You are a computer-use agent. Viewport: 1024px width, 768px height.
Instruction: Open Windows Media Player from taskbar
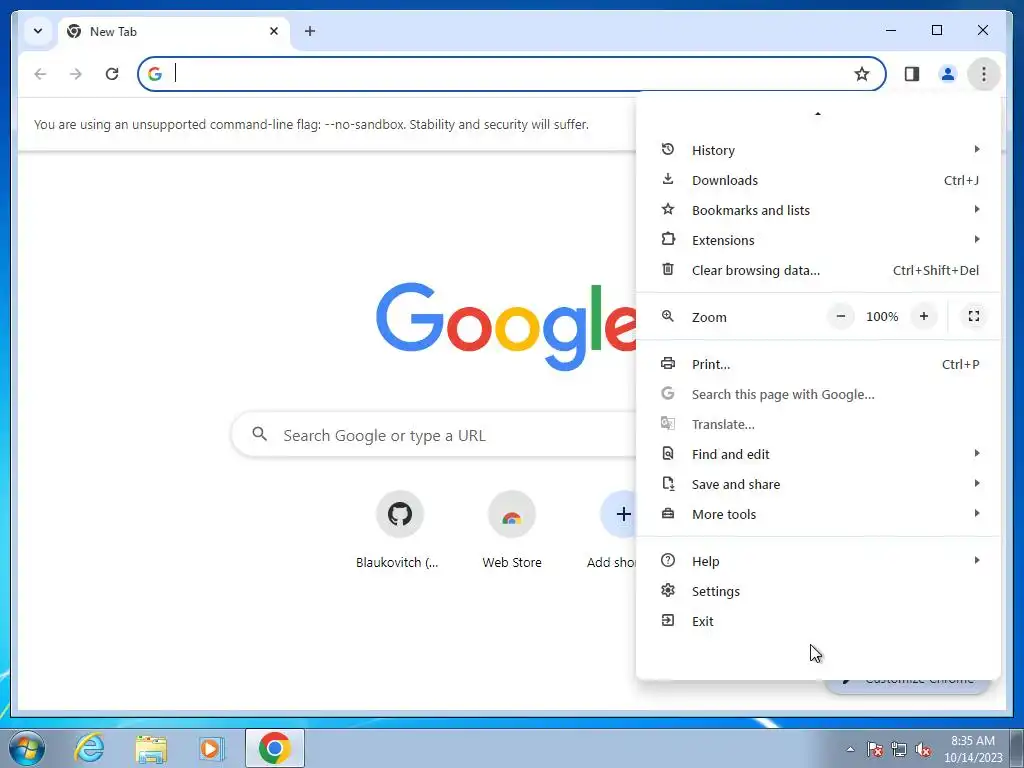coord(211,748)
